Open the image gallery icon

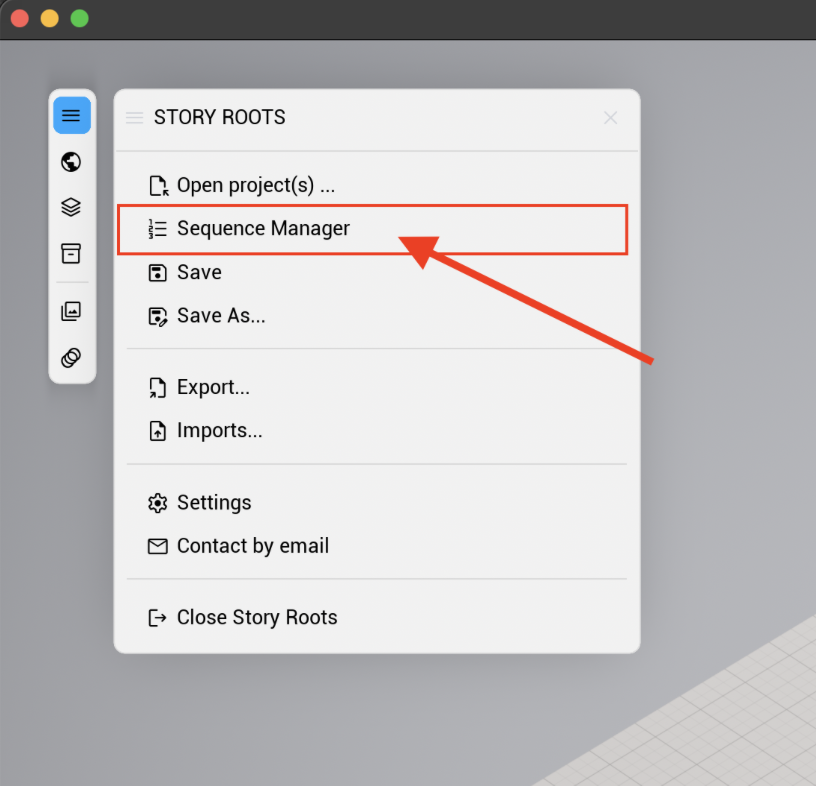pyautogui.click(x=71, y=311)
